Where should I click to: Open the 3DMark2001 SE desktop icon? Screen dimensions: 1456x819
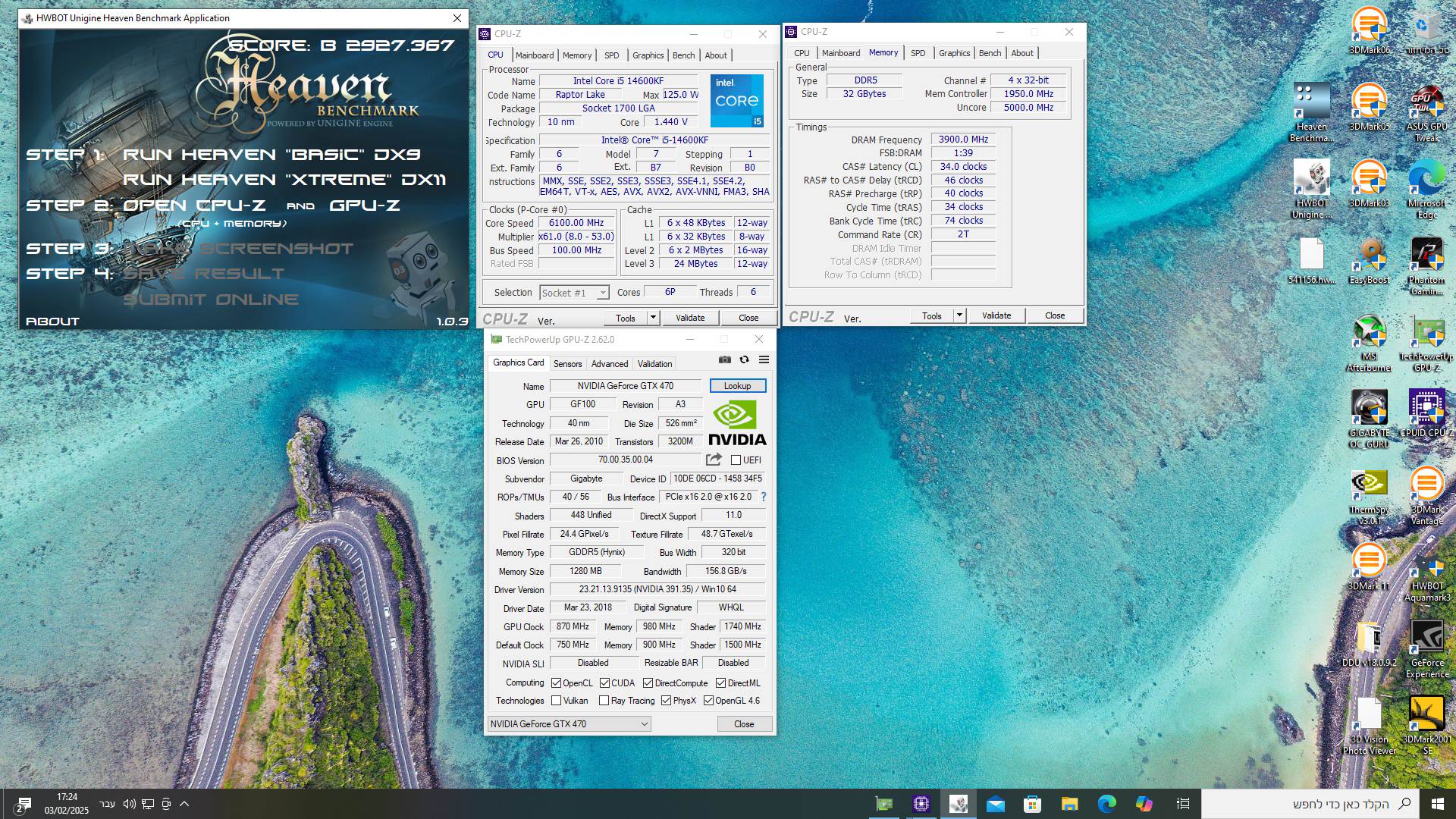coord(1426,726)
